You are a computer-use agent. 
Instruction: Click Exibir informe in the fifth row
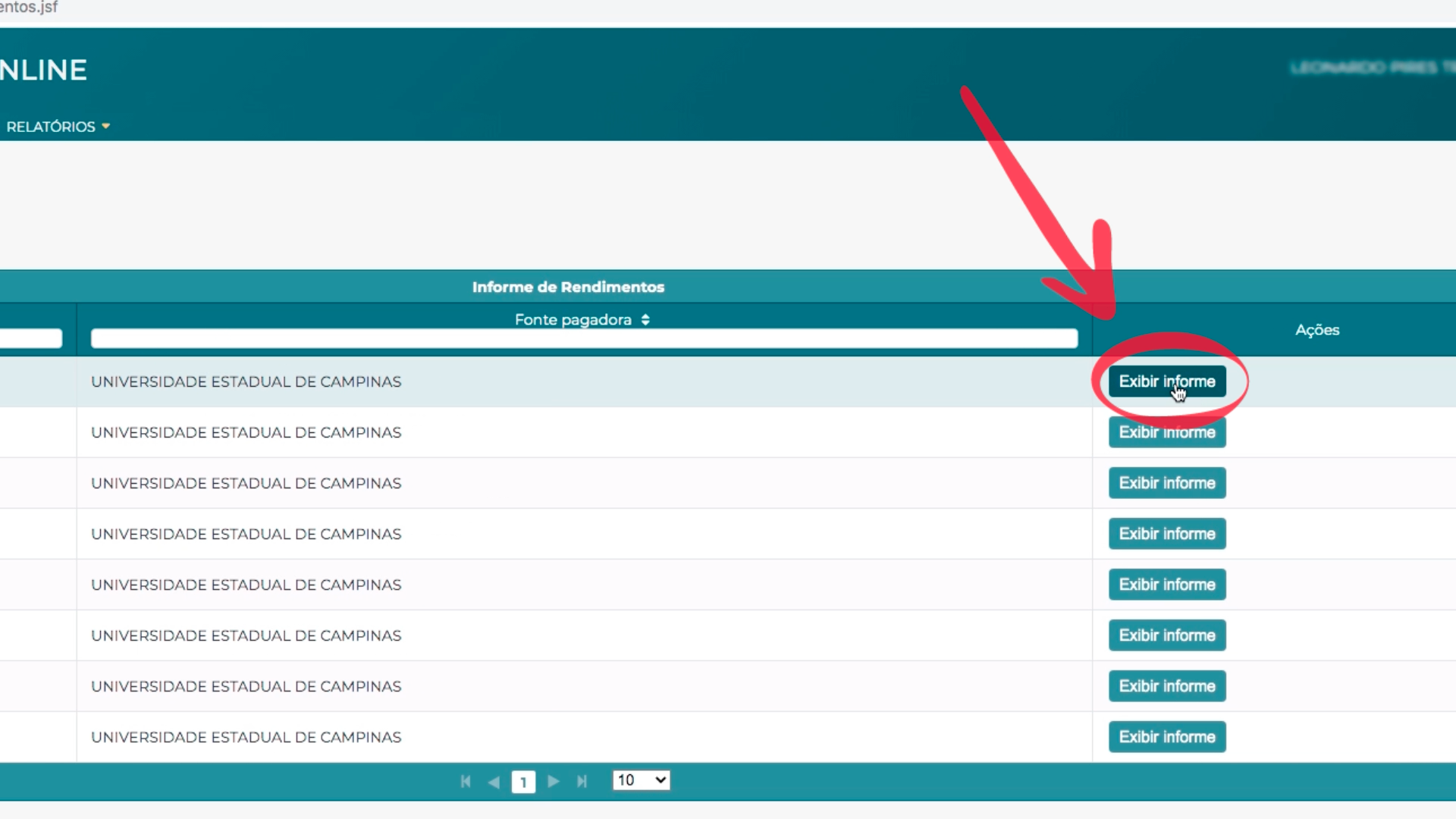tap(1167, 585)
